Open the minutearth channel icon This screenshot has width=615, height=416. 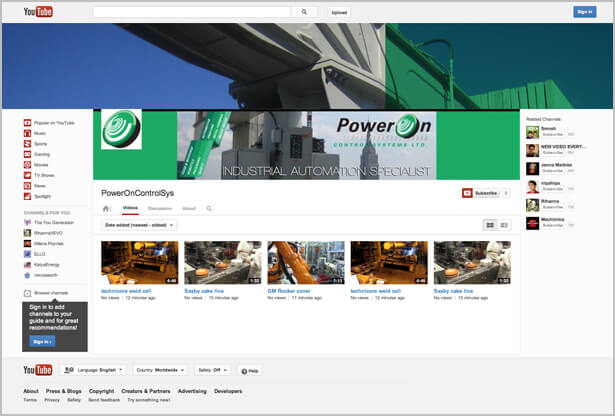click(x=27, y=275)
